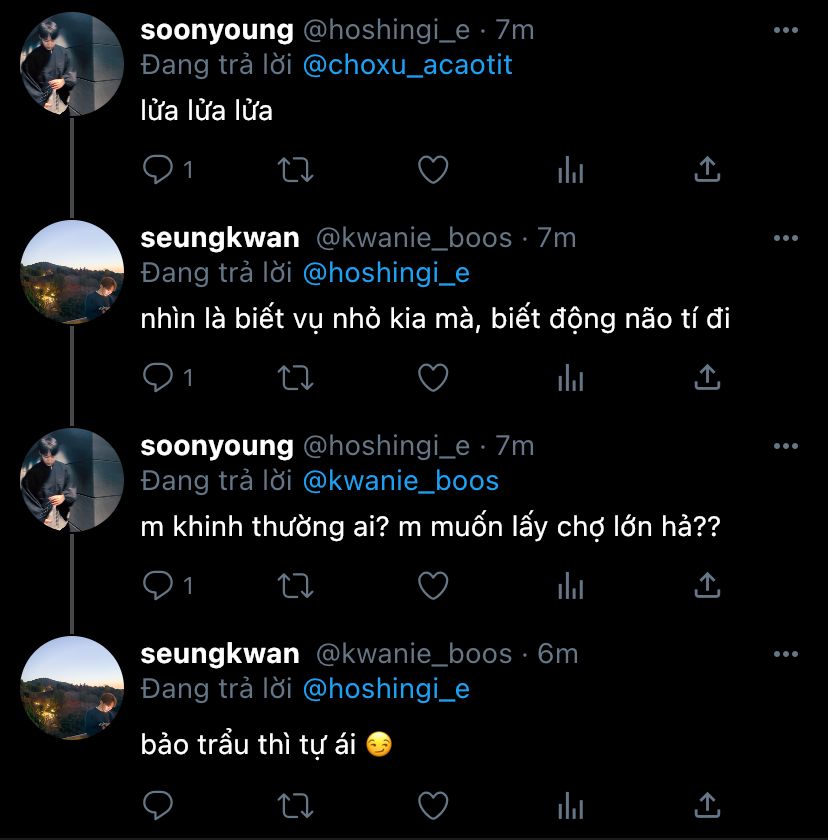Image resolution: width=828 pixels, height=840 pixels.
Task: Reply to tweet "nhìn là biết vụ nhỏ"
Action: tap(159, 378)
